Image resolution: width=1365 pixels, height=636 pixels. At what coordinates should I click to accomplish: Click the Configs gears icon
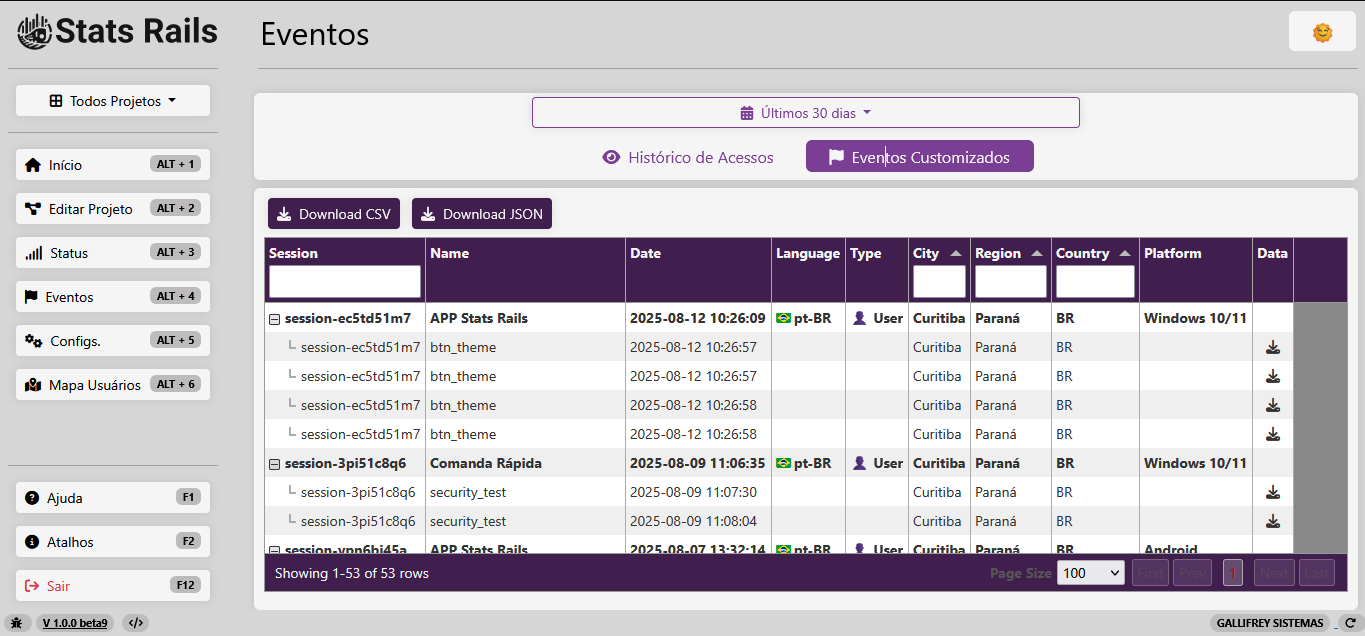point(33,341)
